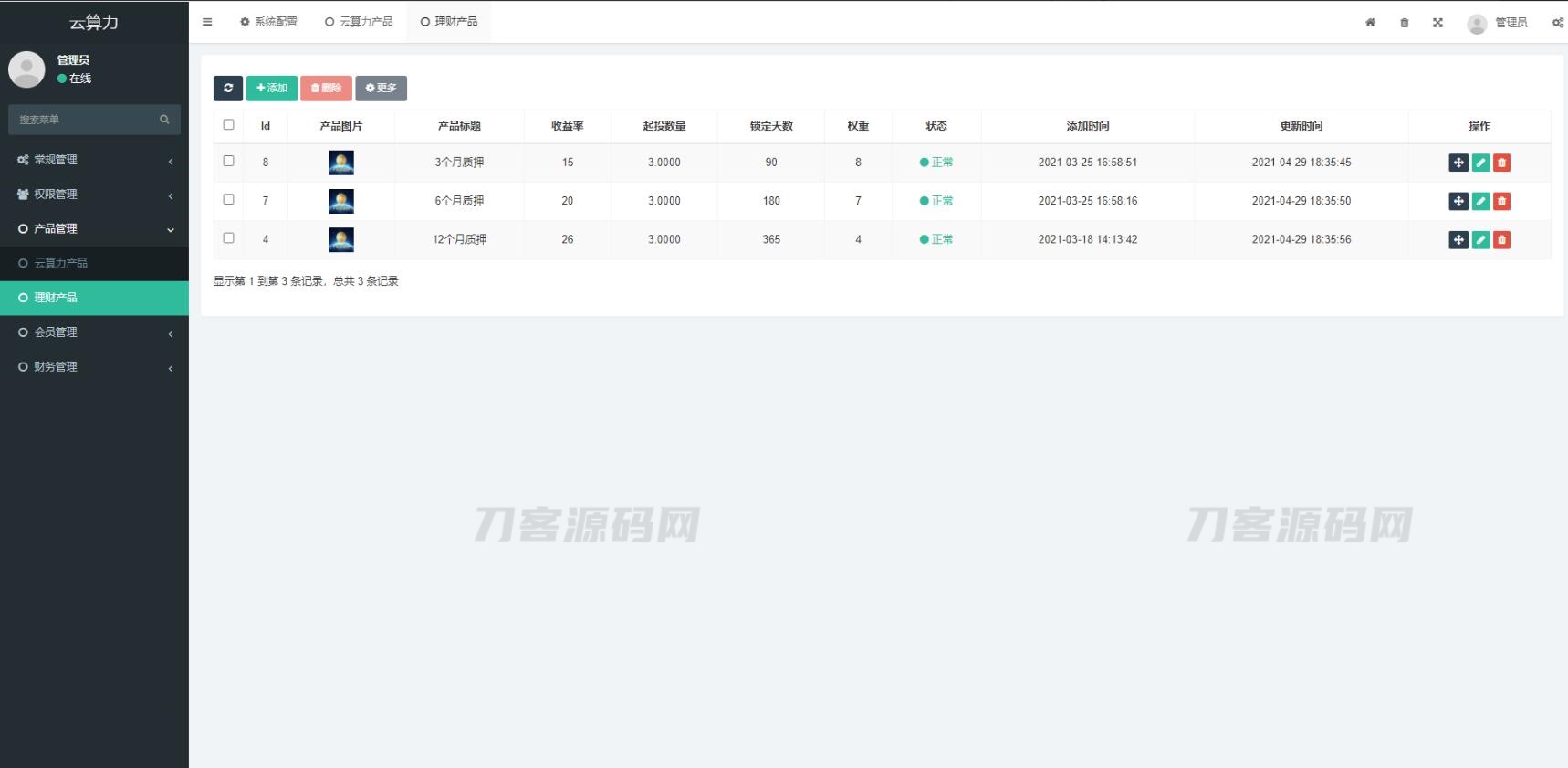The width and height of the screenshot is (1568, 768).
Task: Open 云算力产品 in the sidebar submenu
Action: pos(60,263)
